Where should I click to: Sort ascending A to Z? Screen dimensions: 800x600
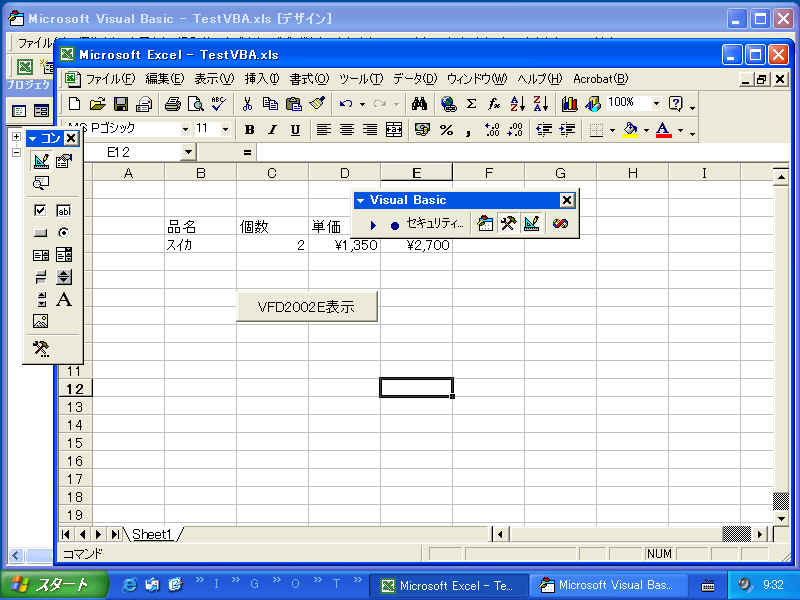coord(517,104)
